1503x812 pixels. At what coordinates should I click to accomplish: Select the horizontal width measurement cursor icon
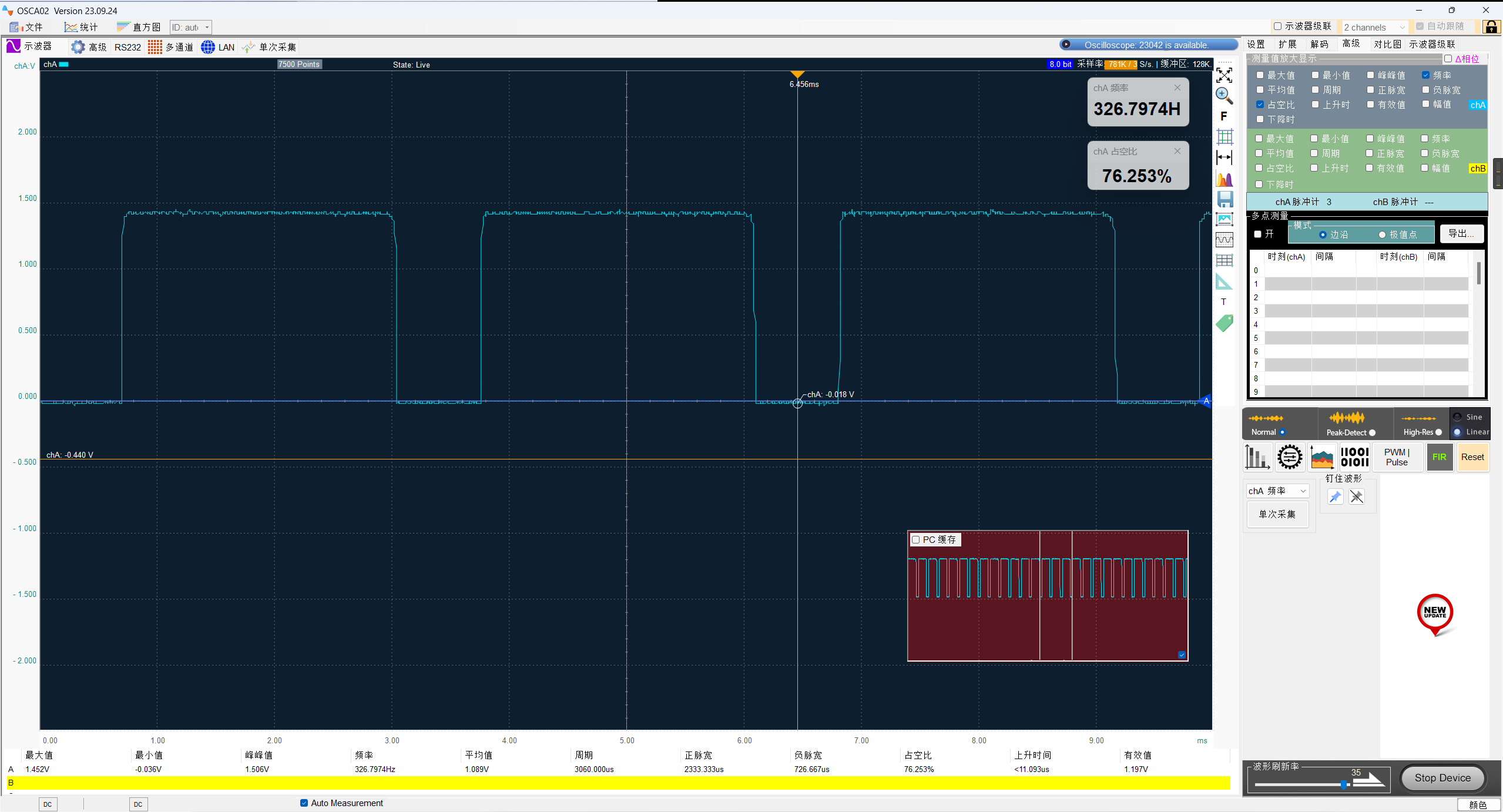pos(1224,157)
